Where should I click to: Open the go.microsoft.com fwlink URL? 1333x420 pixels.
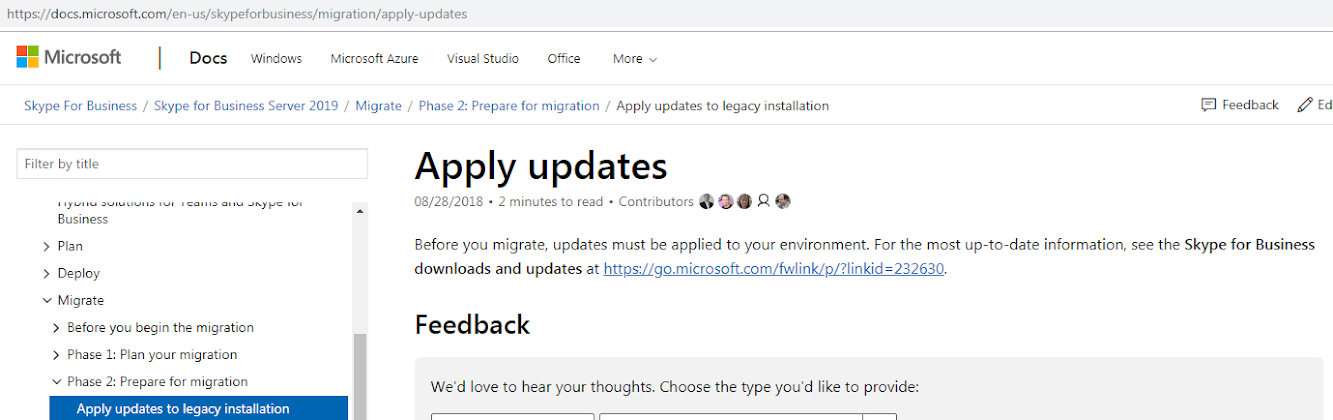point(774,268)
